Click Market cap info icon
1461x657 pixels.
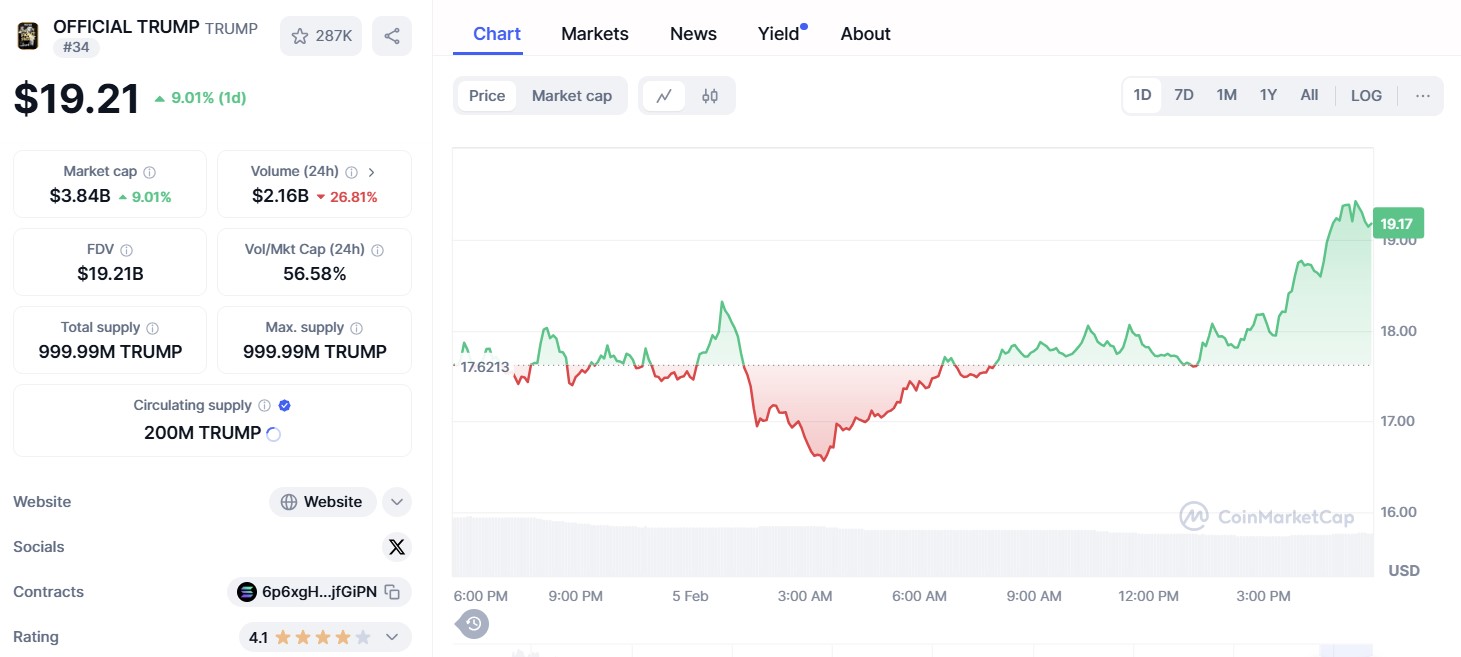pos(149,172)
